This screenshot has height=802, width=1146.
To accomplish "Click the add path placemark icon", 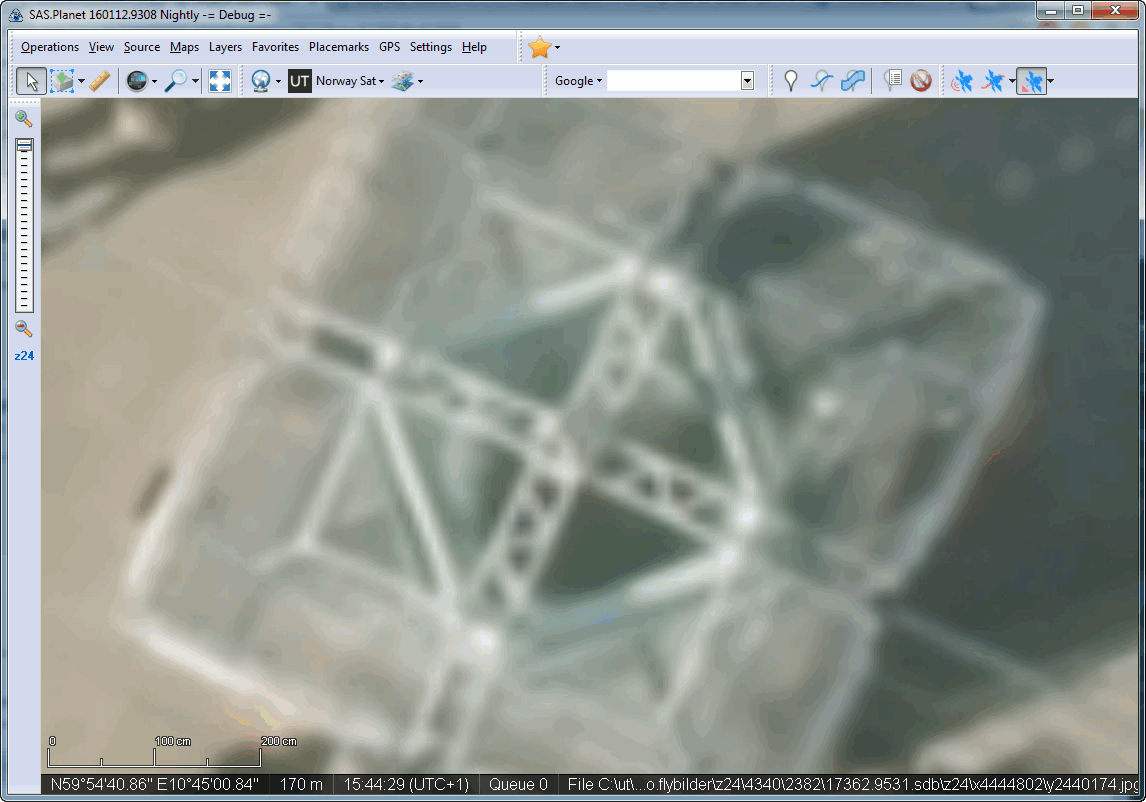I will pos(822,81).
